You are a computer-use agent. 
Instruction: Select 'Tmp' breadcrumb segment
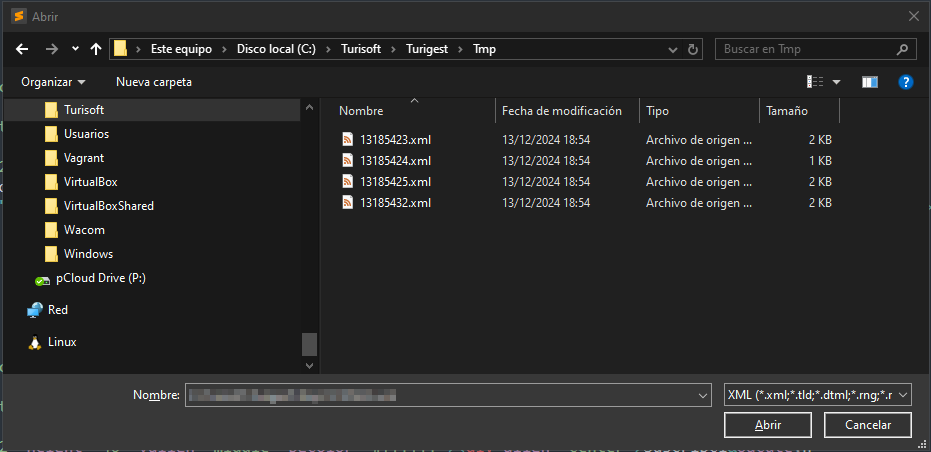pyautogui.click(x=484, y=49)
